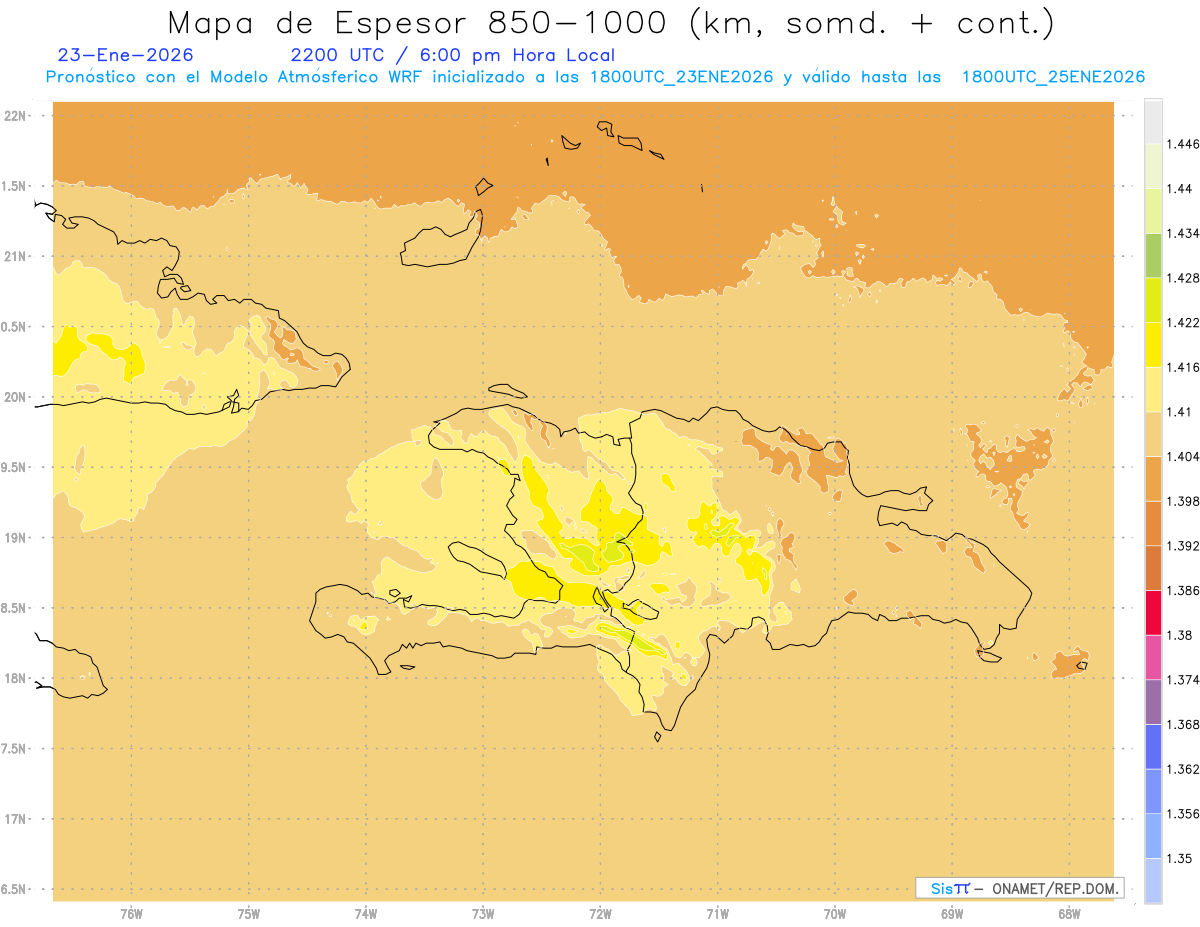1200x927 pixels.
Task: Click the longitude label '71W'
Action: [718, 913]
